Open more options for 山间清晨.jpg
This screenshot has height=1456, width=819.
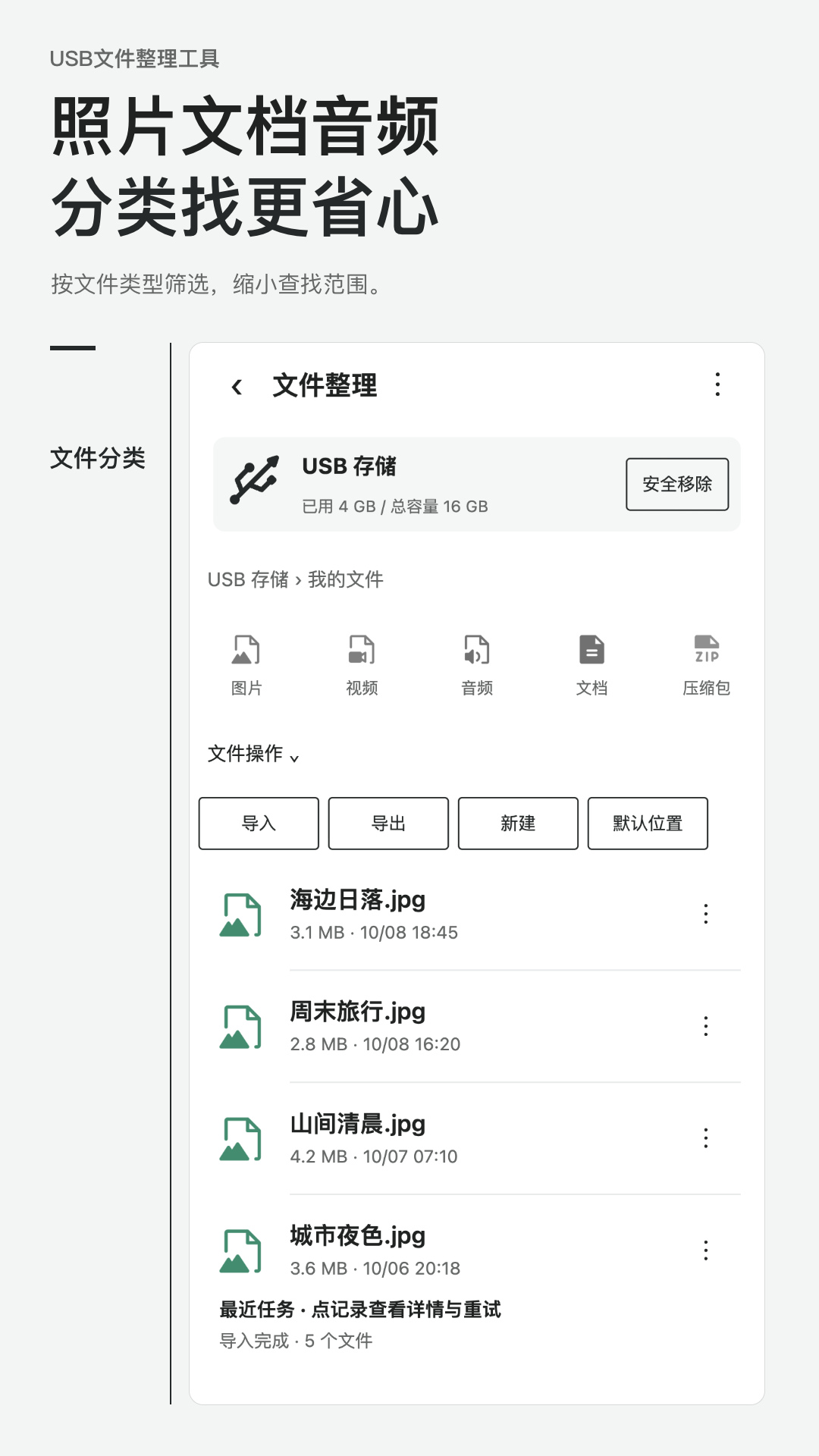pyautogui.click(x=706, y=1137)
